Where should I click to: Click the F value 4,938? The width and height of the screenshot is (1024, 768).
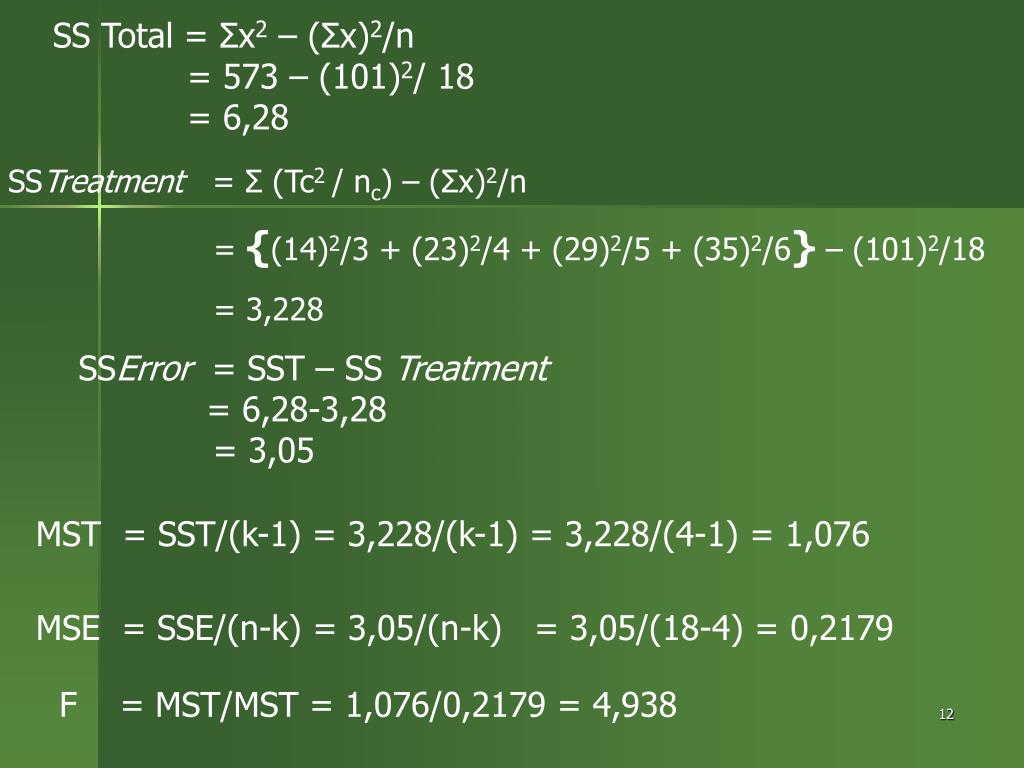(x=634, y=705)
